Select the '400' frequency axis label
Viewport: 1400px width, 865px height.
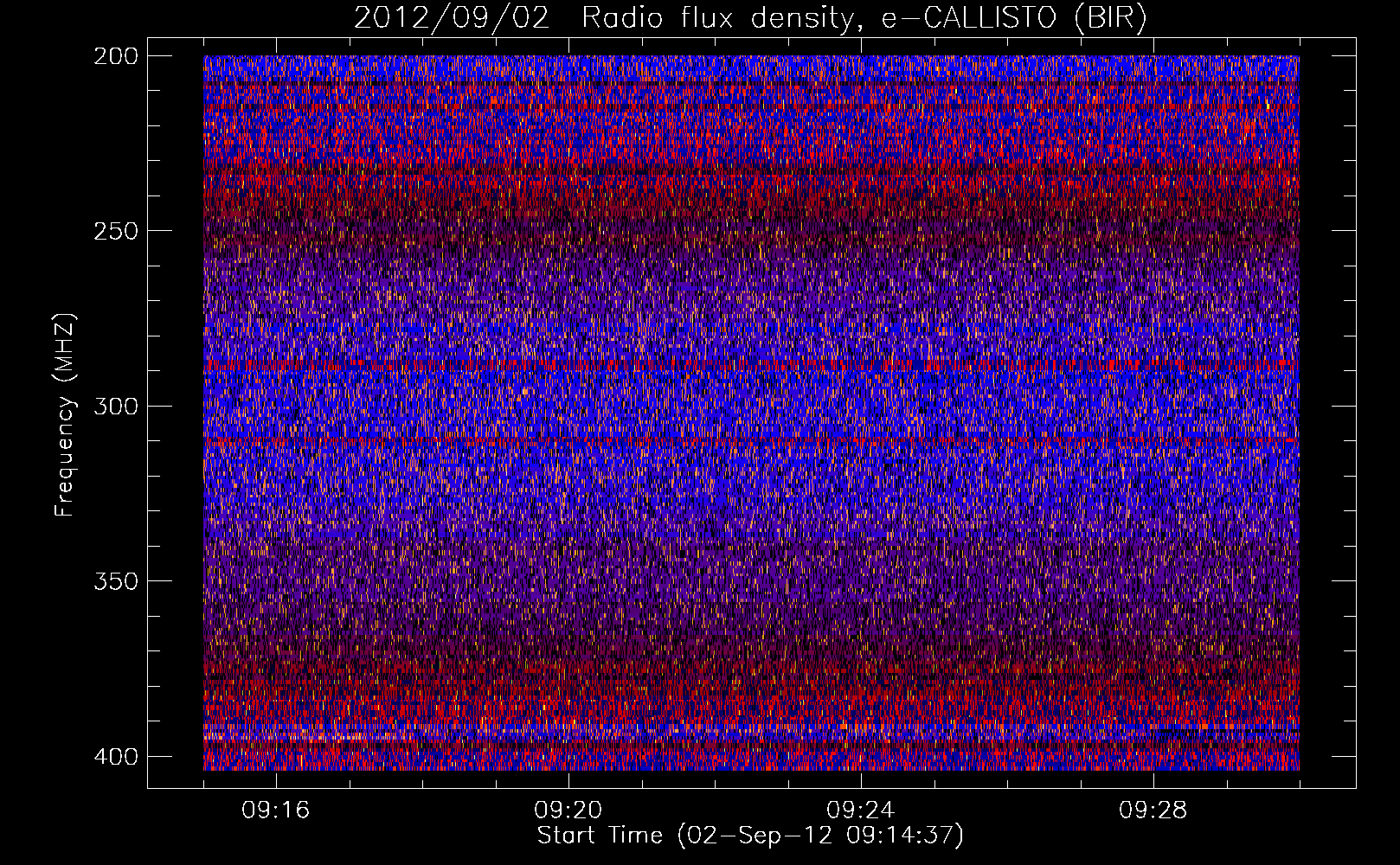point(115,757)
